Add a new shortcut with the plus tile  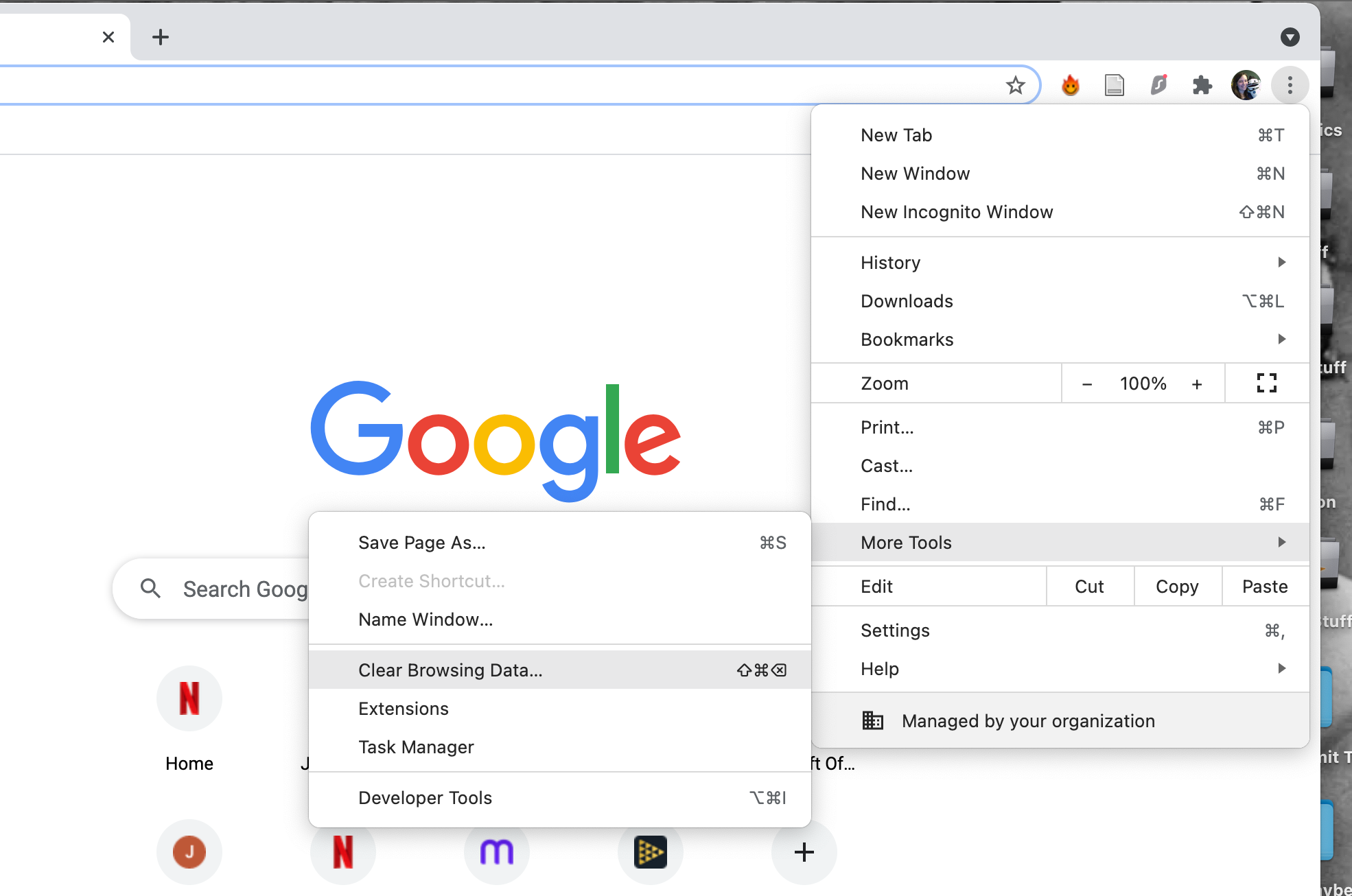coord(804,851)
